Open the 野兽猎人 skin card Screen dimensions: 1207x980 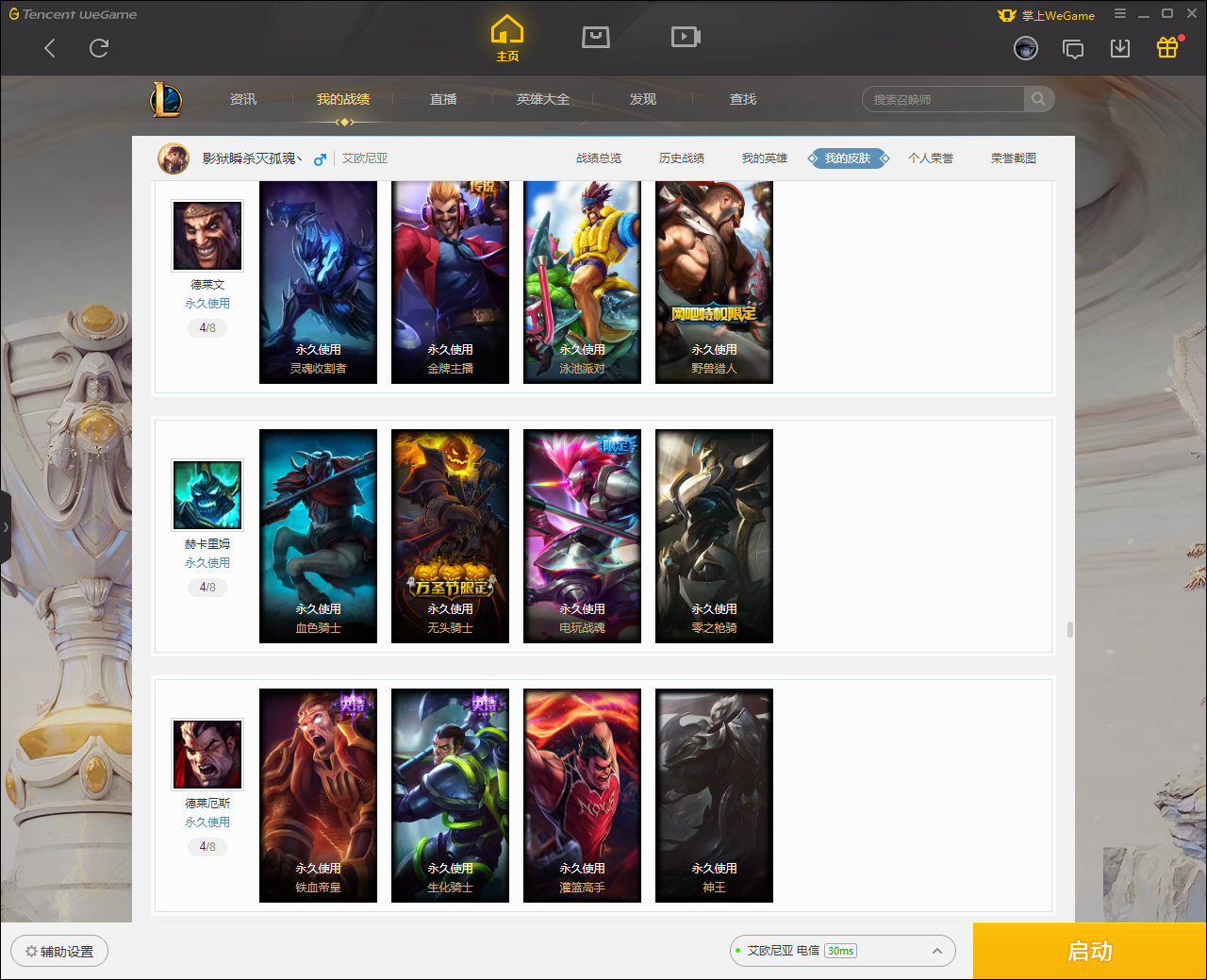[x=714, y=282]
